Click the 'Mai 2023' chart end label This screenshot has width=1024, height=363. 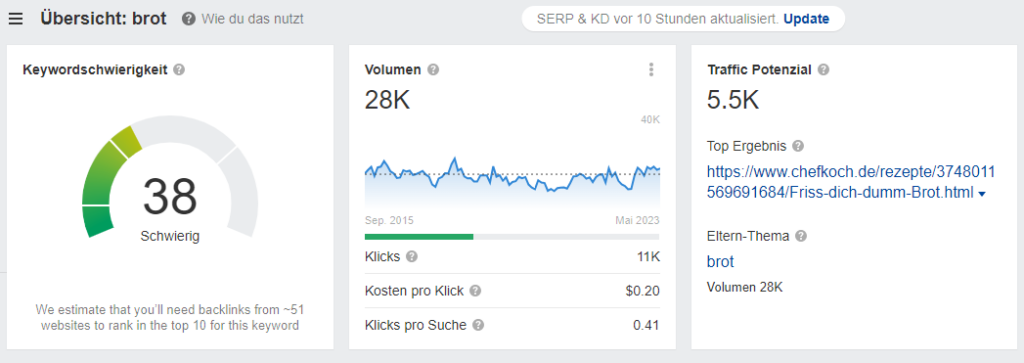(637, 220)
